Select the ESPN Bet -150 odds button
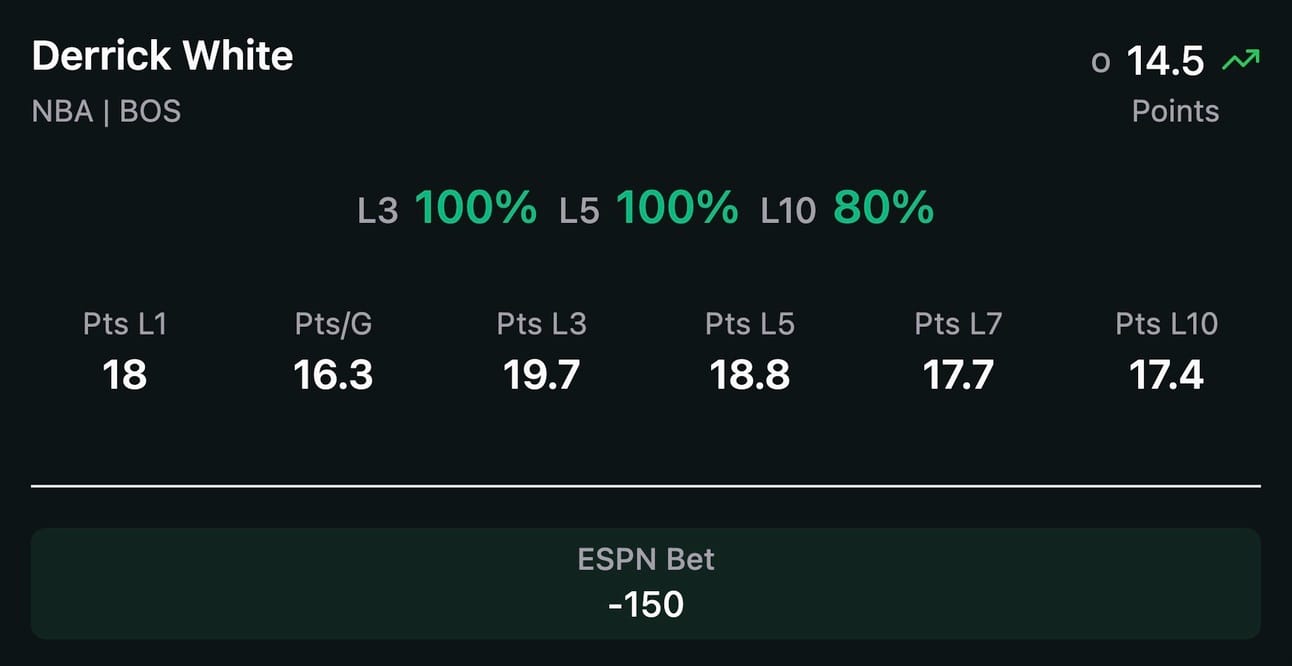The width and height of the screenshot is (1292, 666). (646, 584)
